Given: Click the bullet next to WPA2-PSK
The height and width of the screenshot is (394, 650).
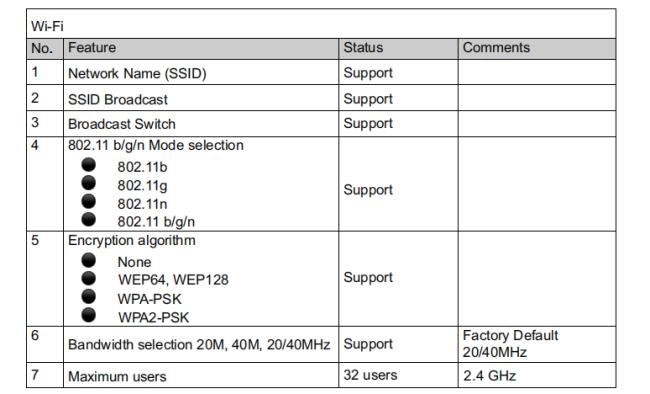Looking at the screenshot, I should click(x=88, y=315).
